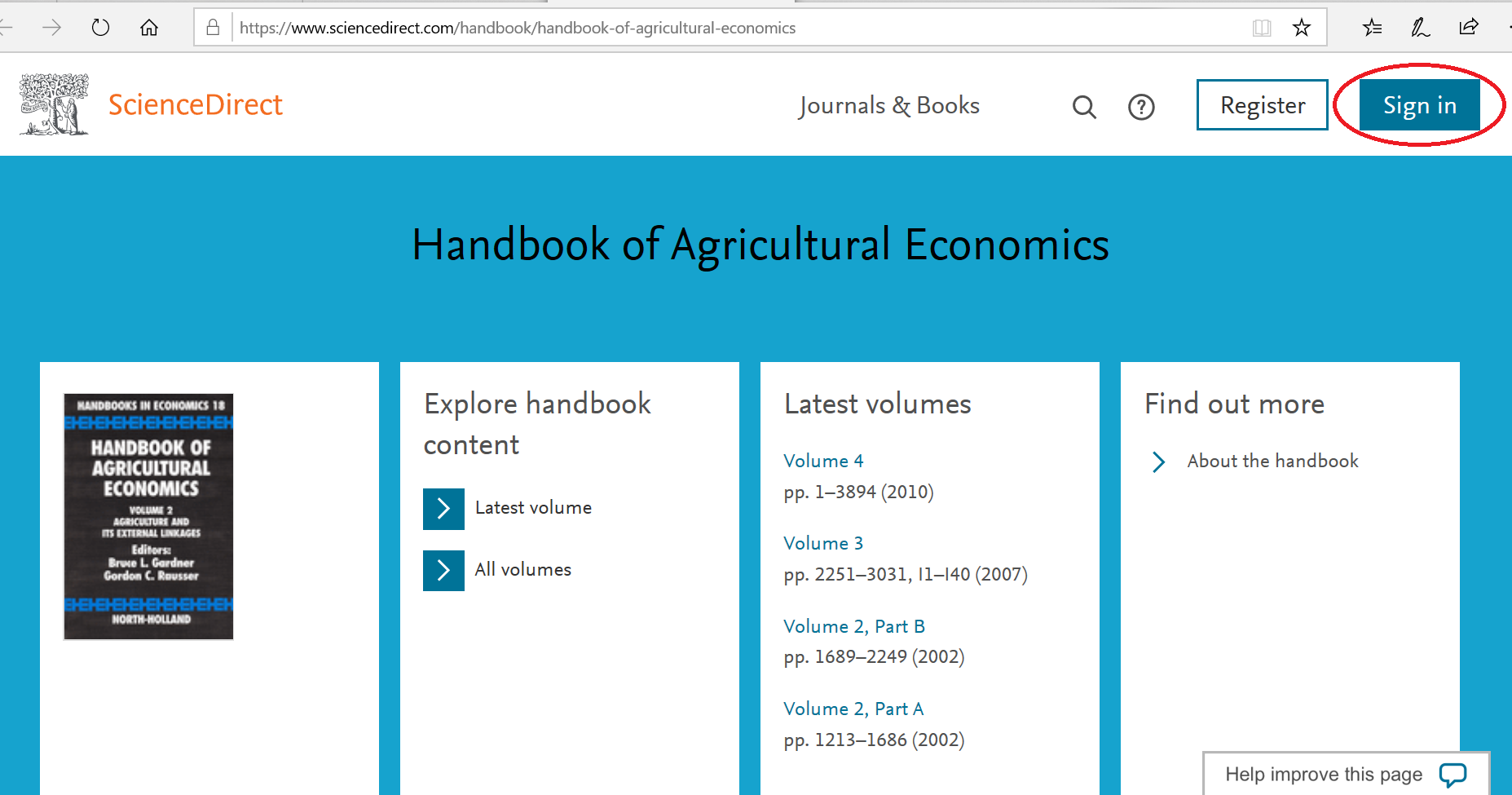This screenshot has height=795, width=1512.
Task: Go to browser home icon
Action: (149, 28)
